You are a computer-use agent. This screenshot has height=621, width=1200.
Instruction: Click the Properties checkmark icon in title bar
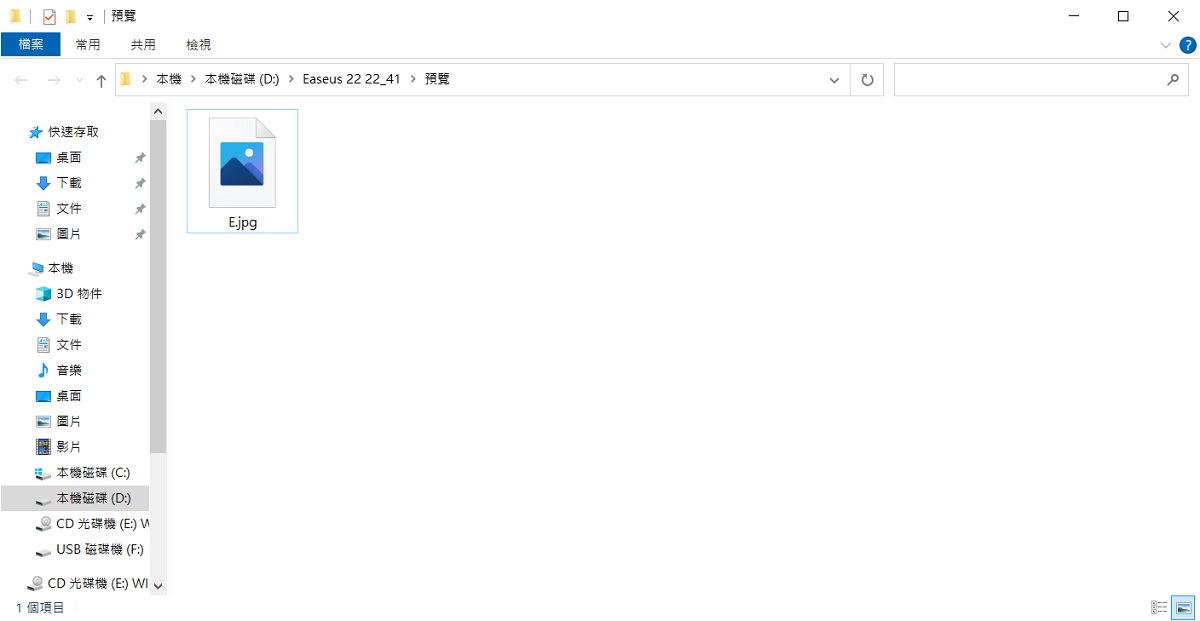(49, 16)
